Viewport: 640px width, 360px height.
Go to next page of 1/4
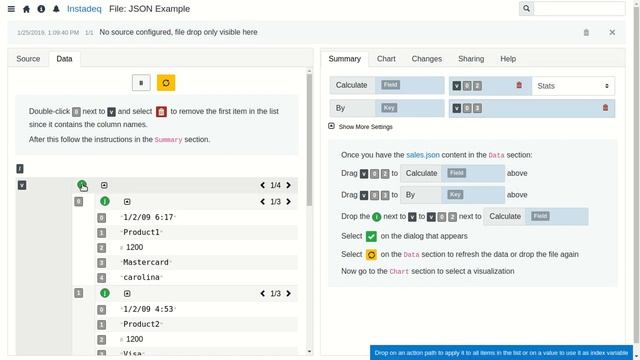[x=289, y=185]
